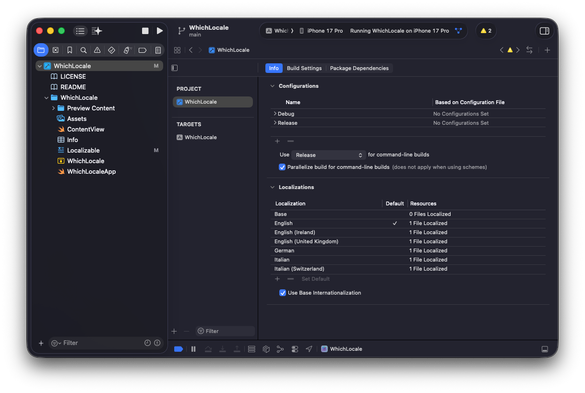
Task: Open the Source Control navigator
Action: [56, 50]
